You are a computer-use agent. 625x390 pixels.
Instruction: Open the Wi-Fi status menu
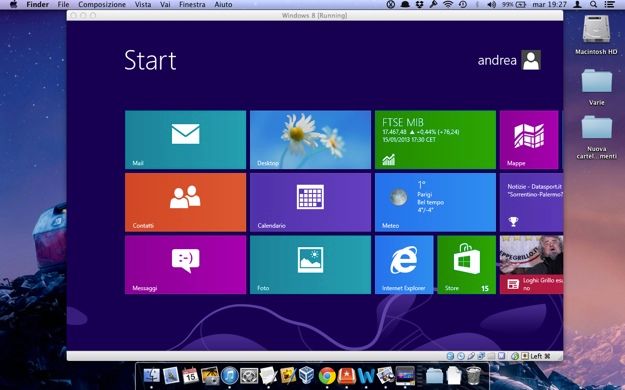448,4
